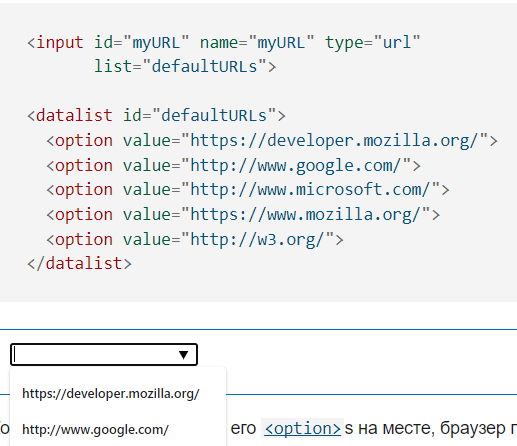Click the list="defaultURLs"> code line
Image resolution: width=517 pixels, height=446 pixels.
[185, 66]
